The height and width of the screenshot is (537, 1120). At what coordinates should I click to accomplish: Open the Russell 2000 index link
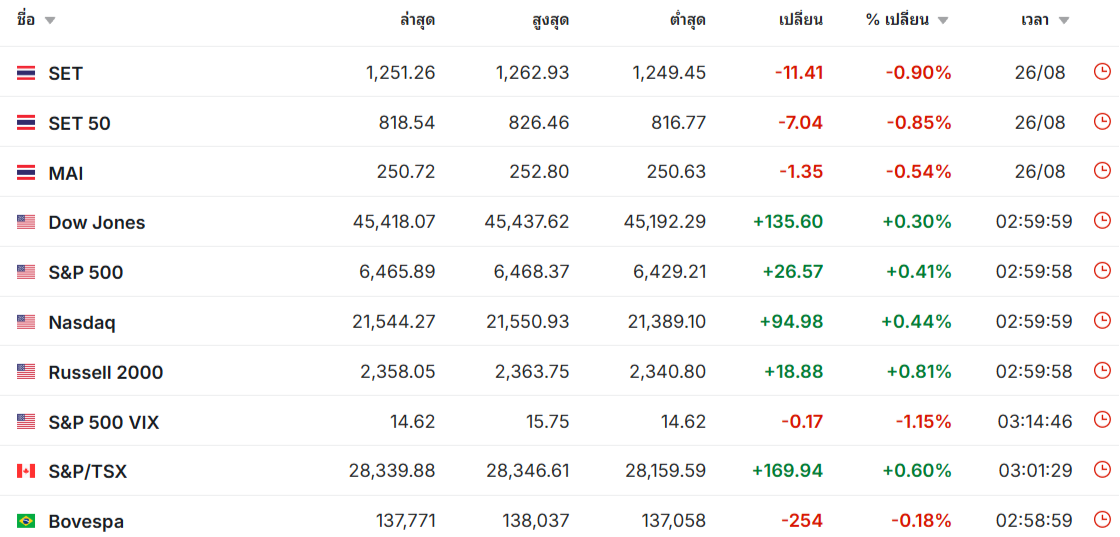click(106, 372)
